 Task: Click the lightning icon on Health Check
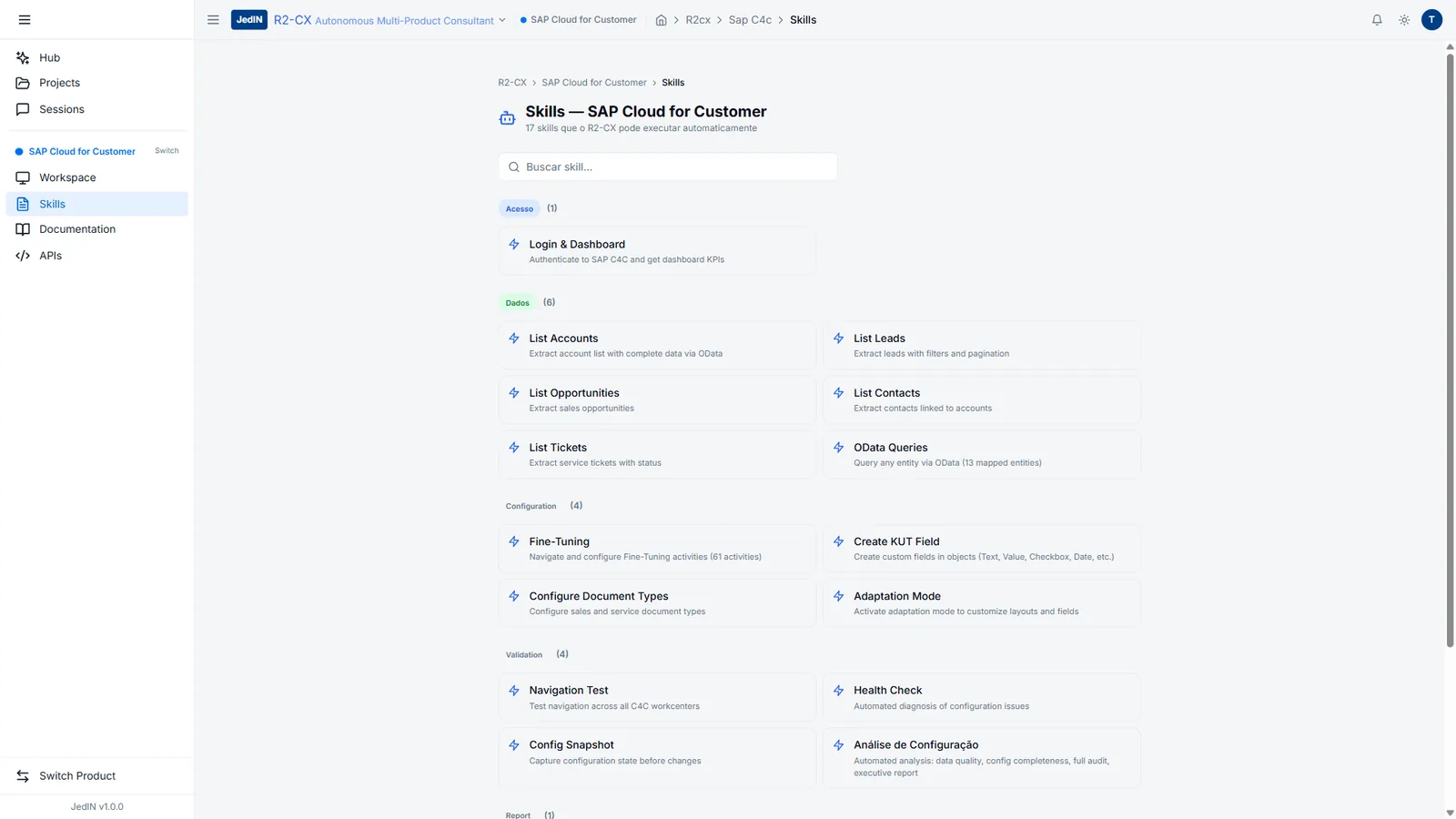tap(839, 691)
